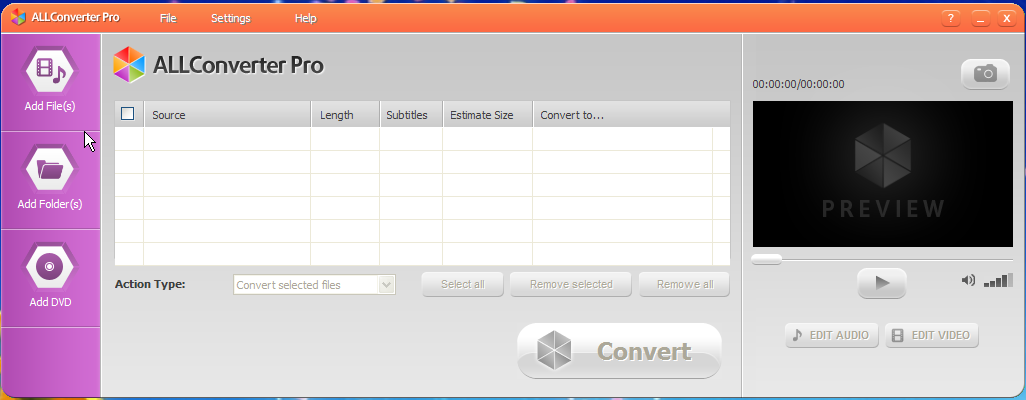Open the Help menu
This screenshot has width=1026, height=400.
click(306, 18)
